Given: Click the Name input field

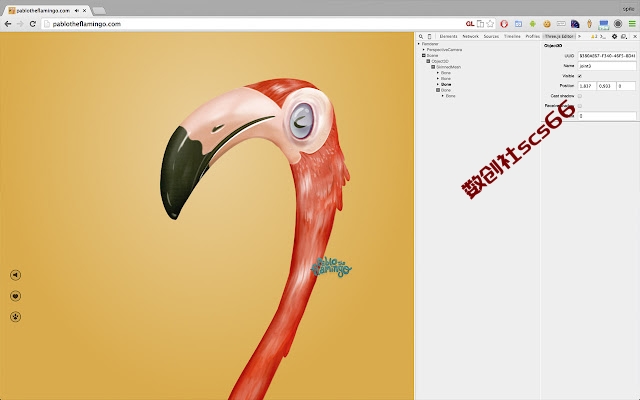Looking at the screenshot, I should click(607, 66).
